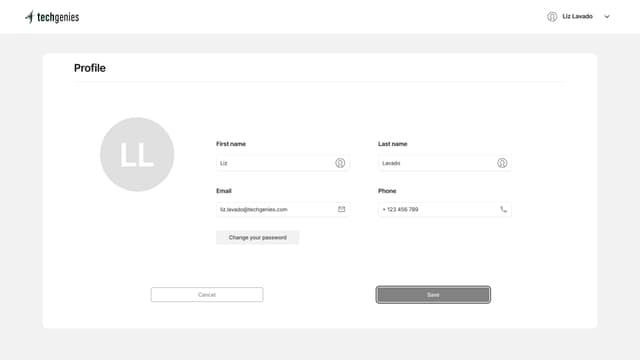Viewport: 640px width, 360px height.
Task: Click the techgenies logo
Action: pos(52,17)
